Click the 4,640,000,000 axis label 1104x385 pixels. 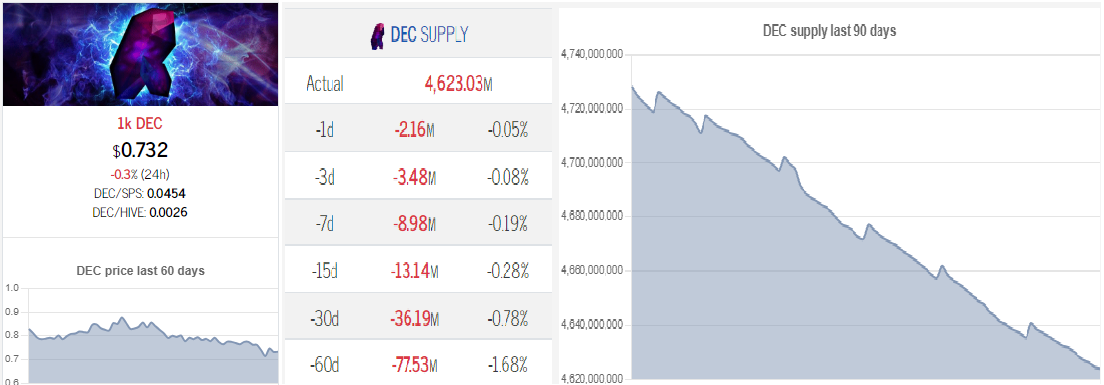(x=592, y=324)
